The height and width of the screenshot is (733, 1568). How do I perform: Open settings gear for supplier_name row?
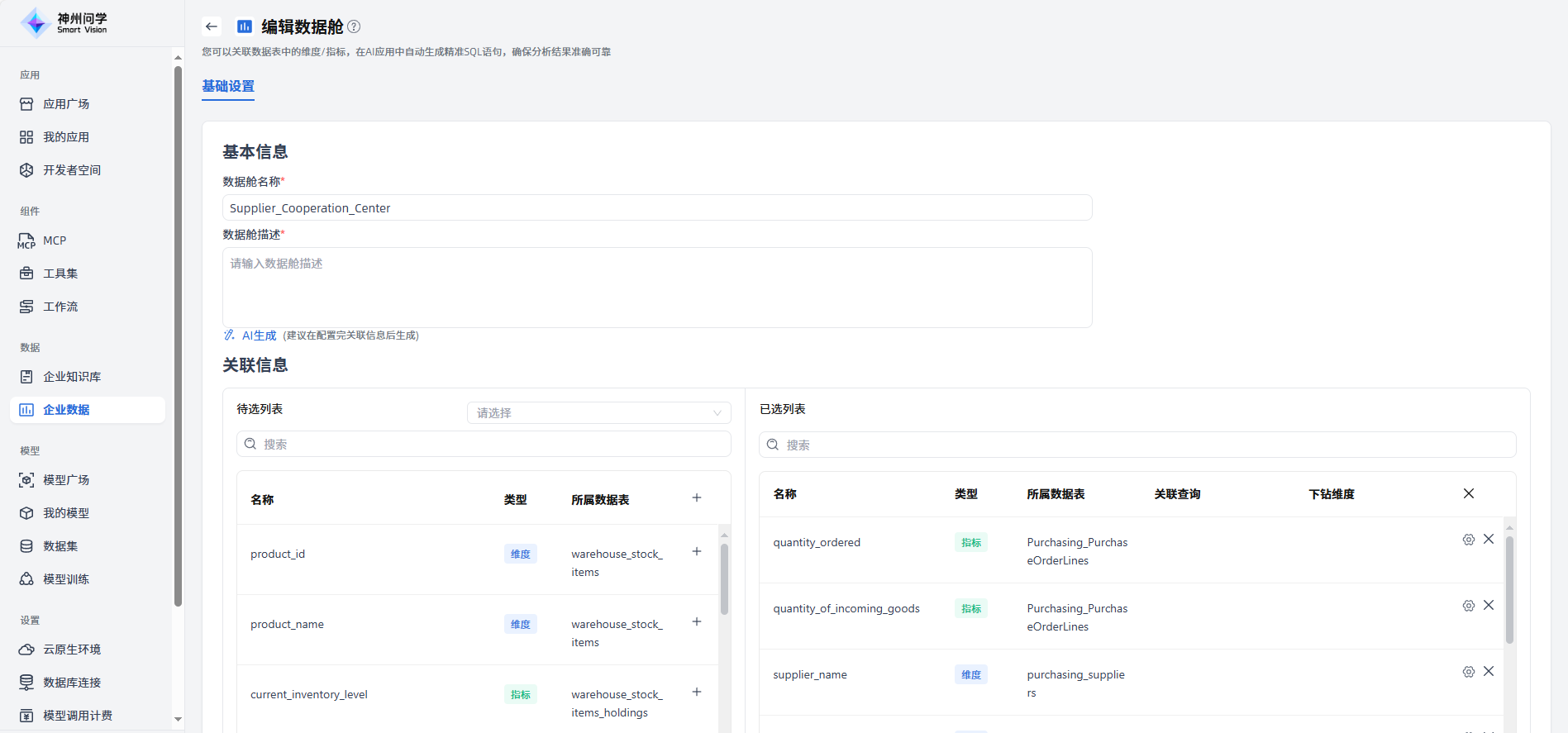[x=1468, y=672]
